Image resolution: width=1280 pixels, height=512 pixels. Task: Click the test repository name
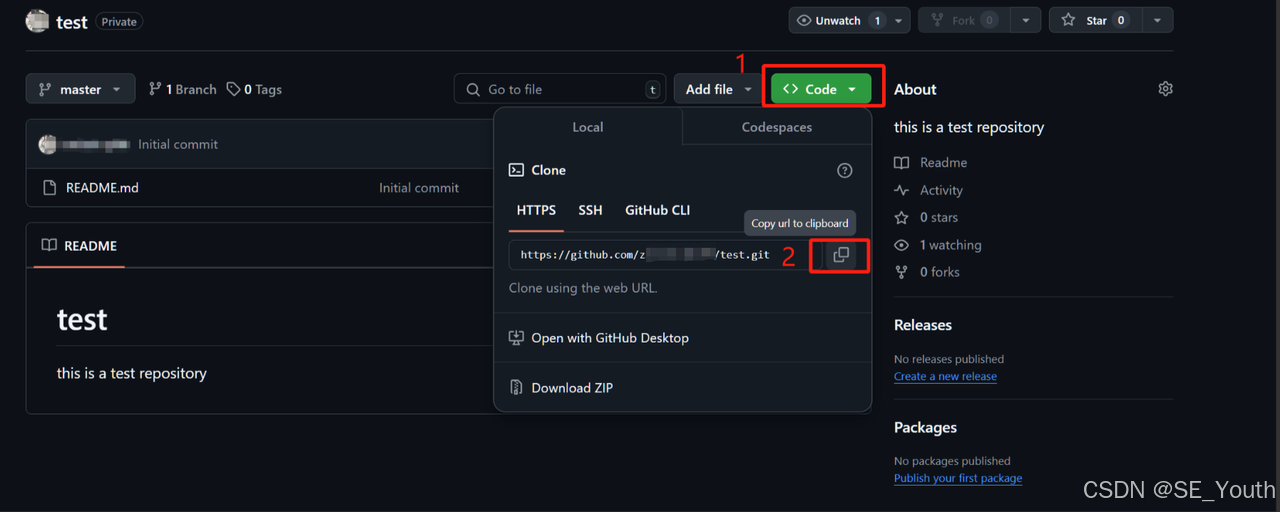(72, 21)
